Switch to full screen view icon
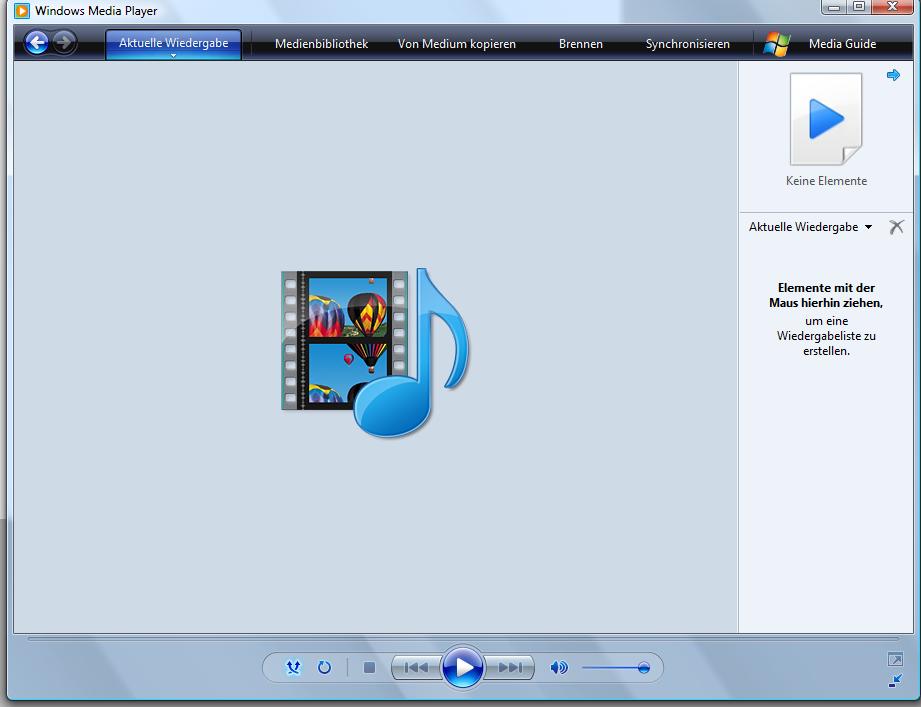921x707 pixels. click(x=895, y=659)
